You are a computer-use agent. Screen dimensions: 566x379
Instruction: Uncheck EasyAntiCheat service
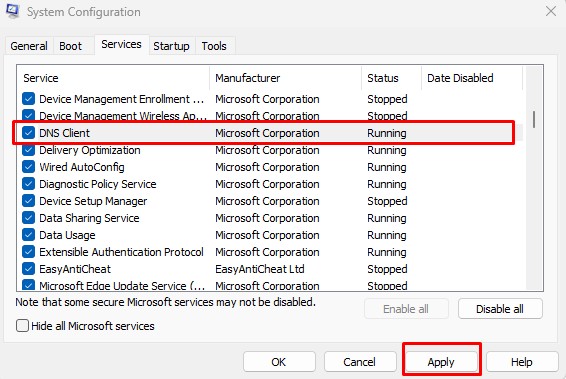click(x=28, y=269)
